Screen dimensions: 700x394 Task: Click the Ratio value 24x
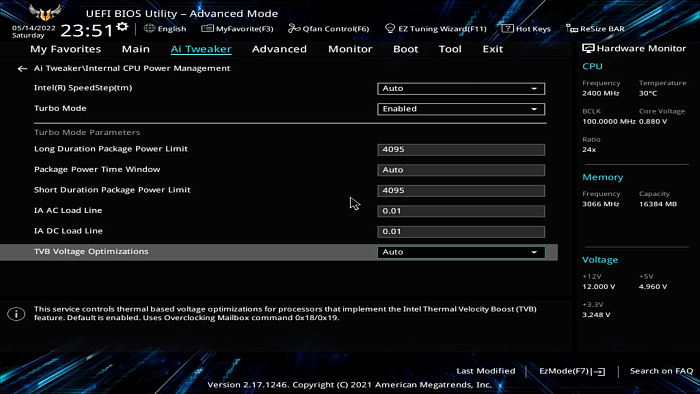pyautogui.click(x=589, y=149)
